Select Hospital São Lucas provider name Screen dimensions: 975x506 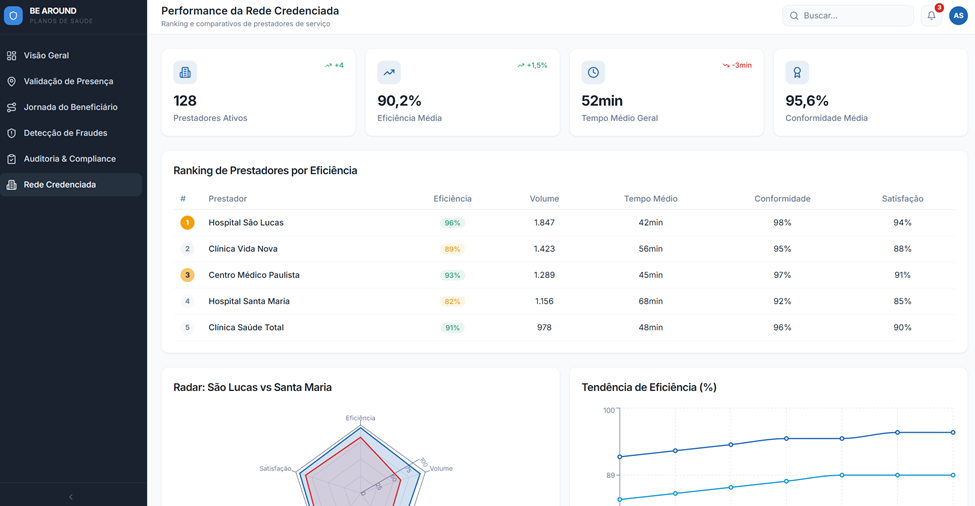(246, 223)
